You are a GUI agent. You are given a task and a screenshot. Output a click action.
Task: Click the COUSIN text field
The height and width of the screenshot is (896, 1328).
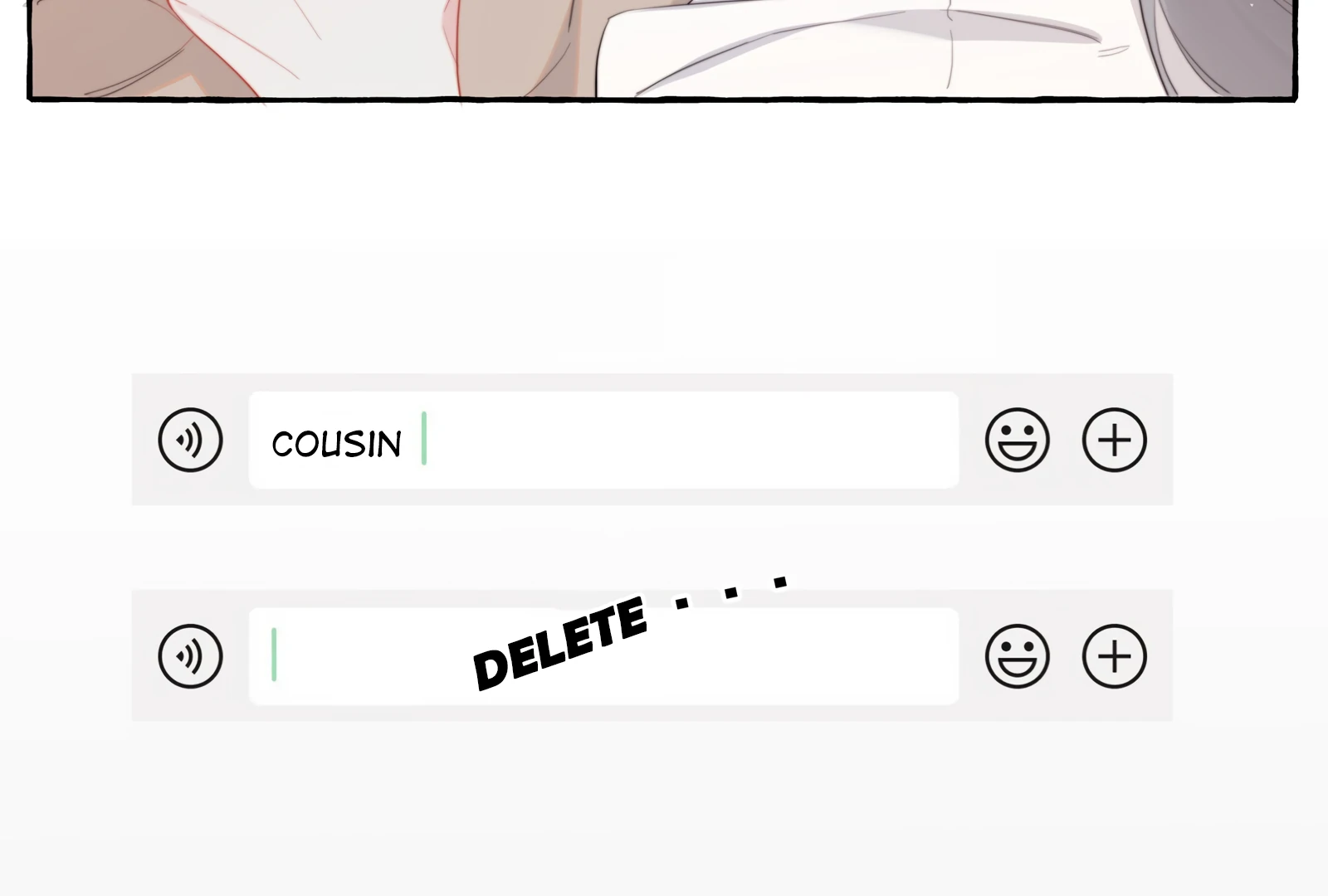(603, 440)
